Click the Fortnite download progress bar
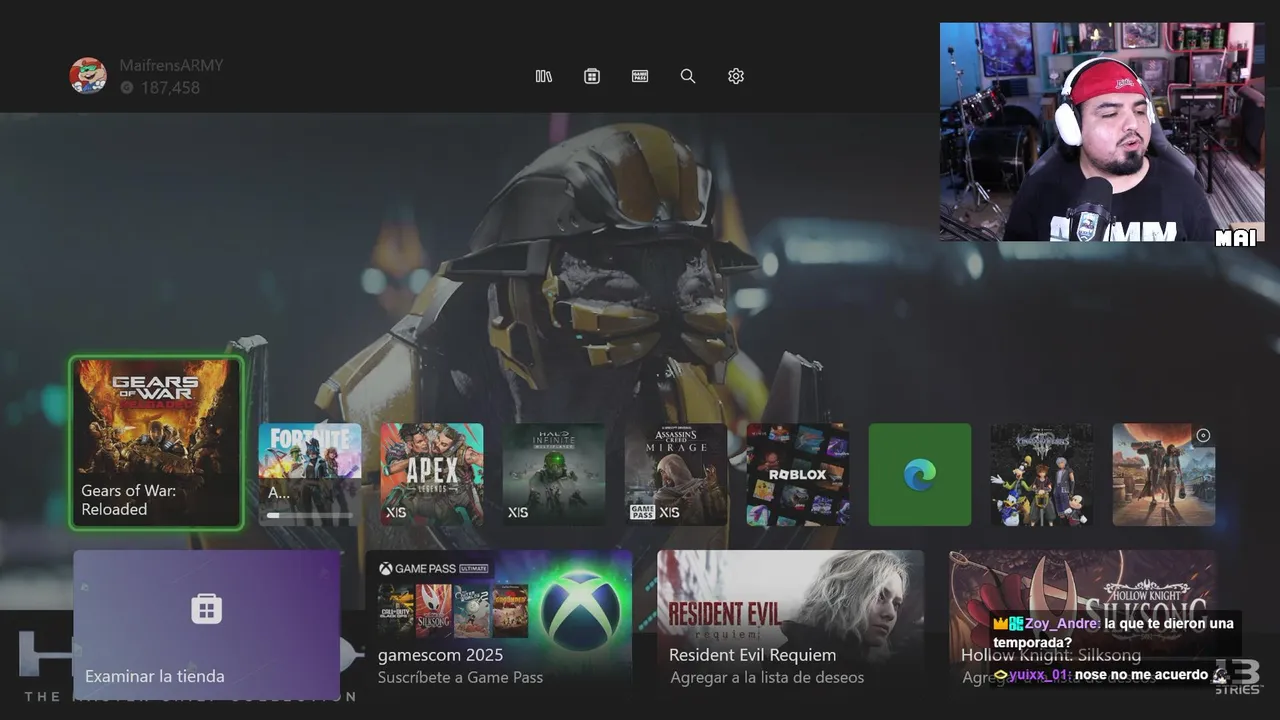 310,516
